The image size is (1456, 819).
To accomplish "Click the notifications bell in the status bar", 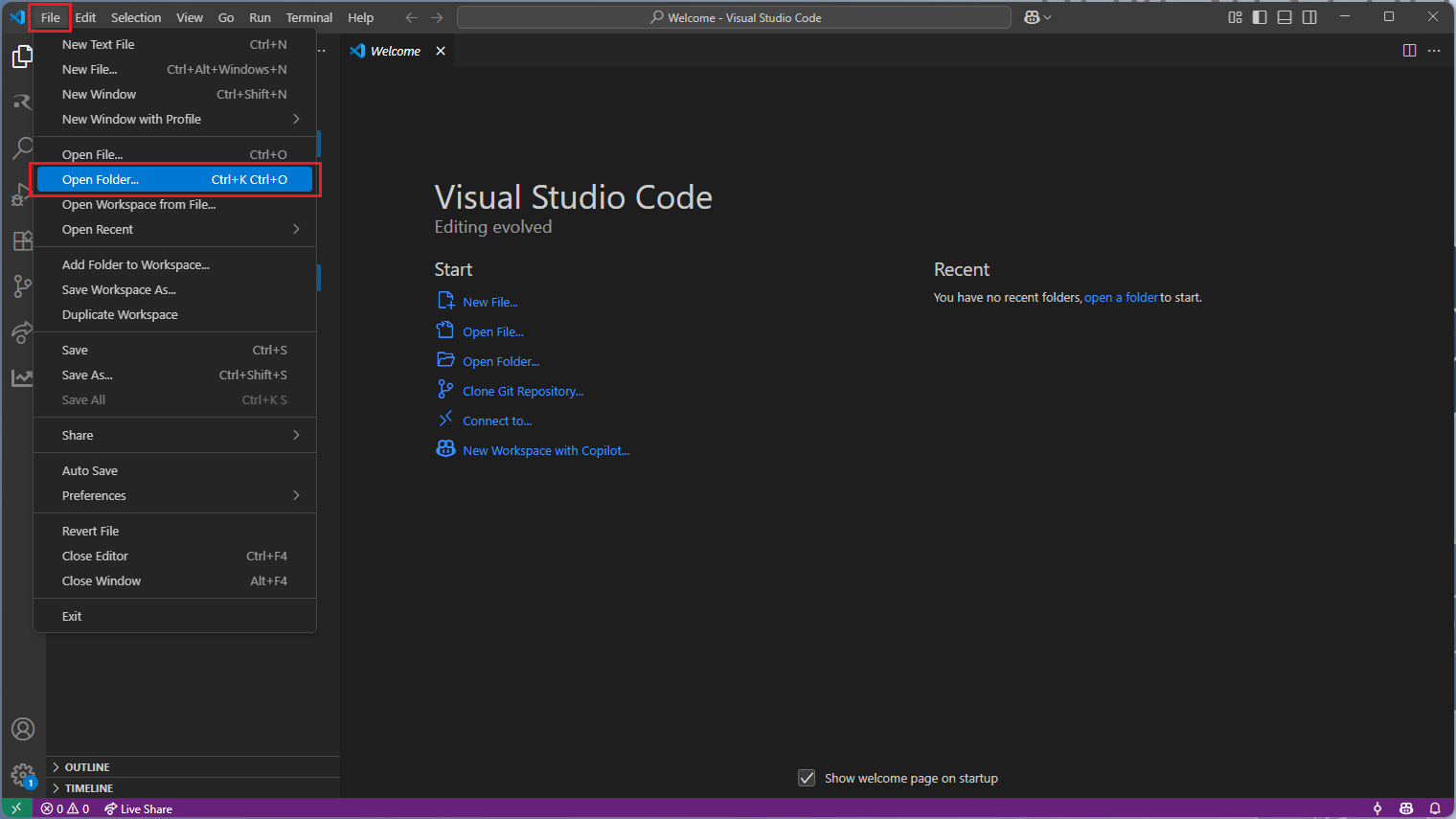I will click(x=1435, y=808).
